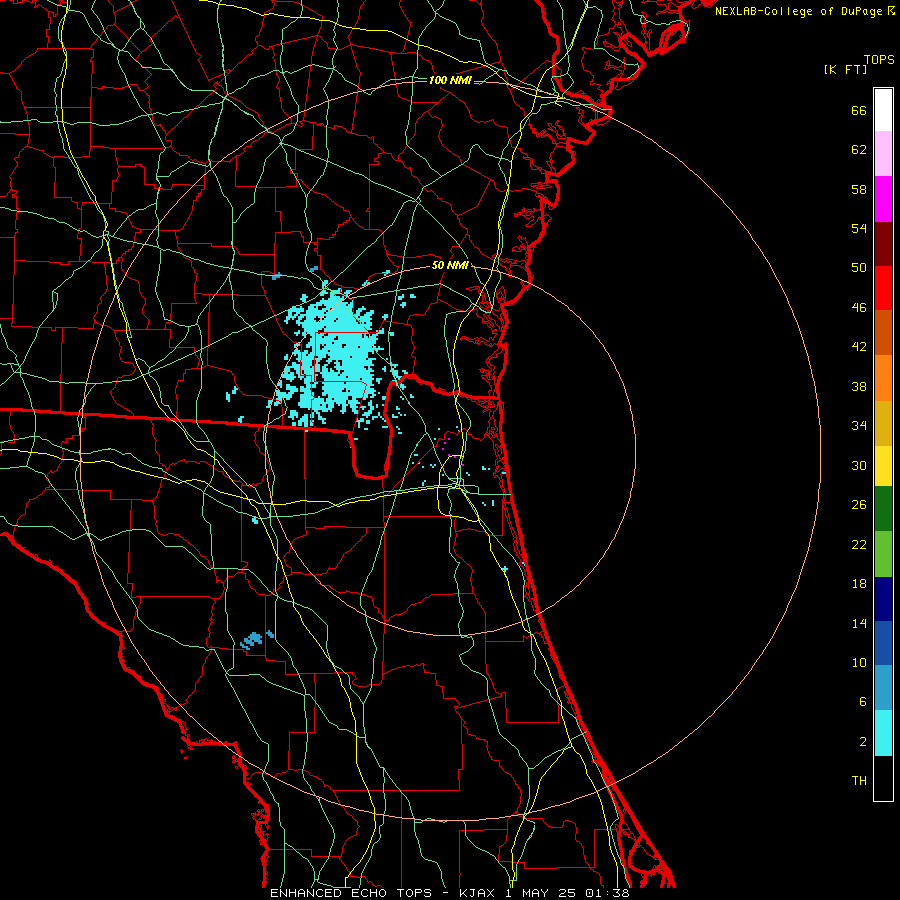900x900 pixels.
Task: Click the NEXLAB-College of DuPage text
Action: [x=798, y=11]
